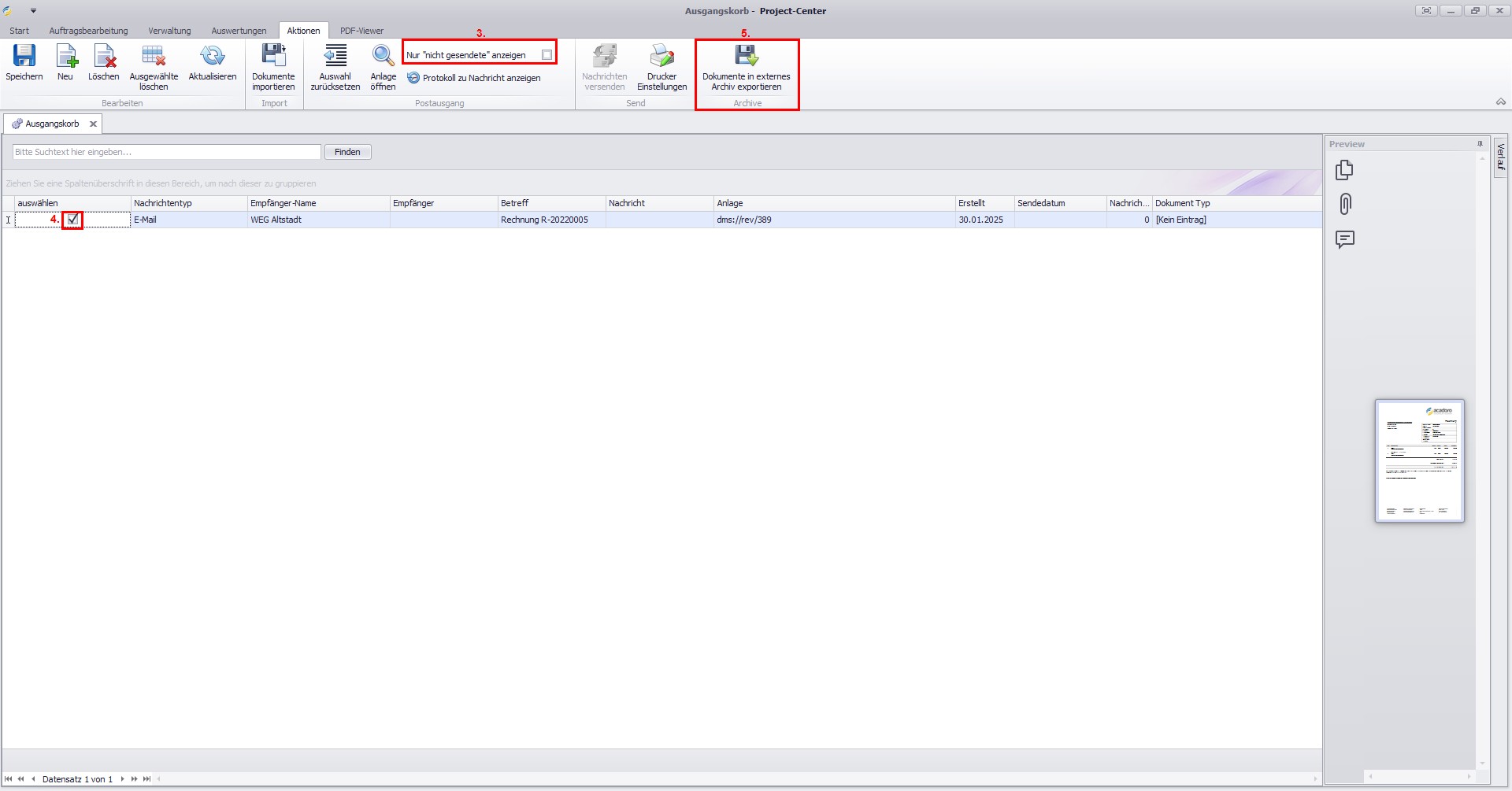Image resolution: width=1512 pixels, height=791 pixels.
Task: Open attachment with Anlage öffnen
Action: click(x=384, y=57)
